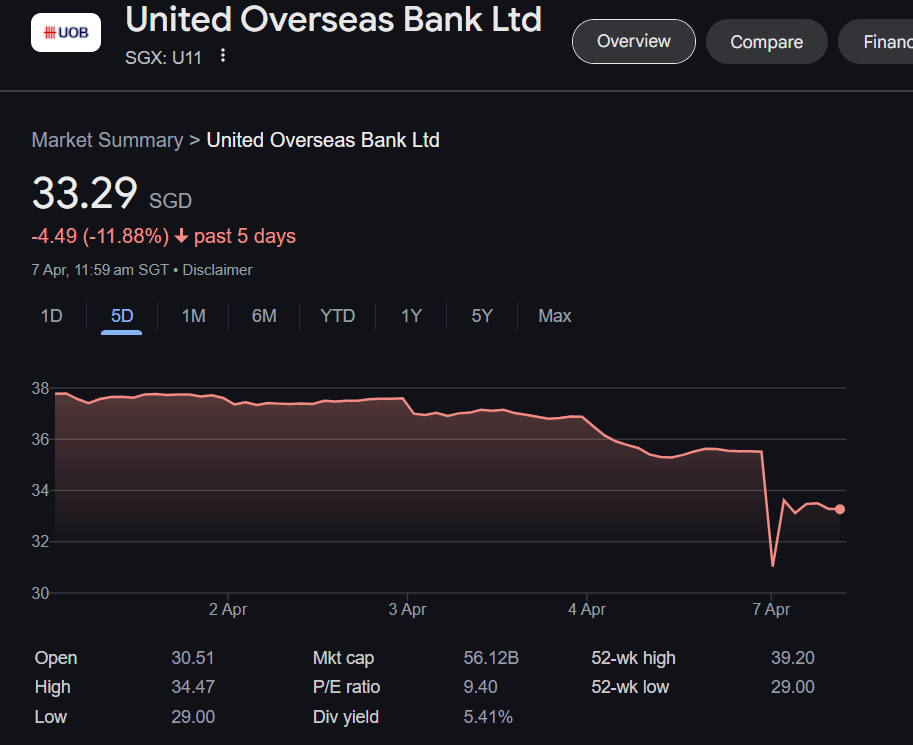The width and height of the screenshot is (913, 745).
Task: Click the 3 Apr date on chart axis
Action: pos(407,609)
